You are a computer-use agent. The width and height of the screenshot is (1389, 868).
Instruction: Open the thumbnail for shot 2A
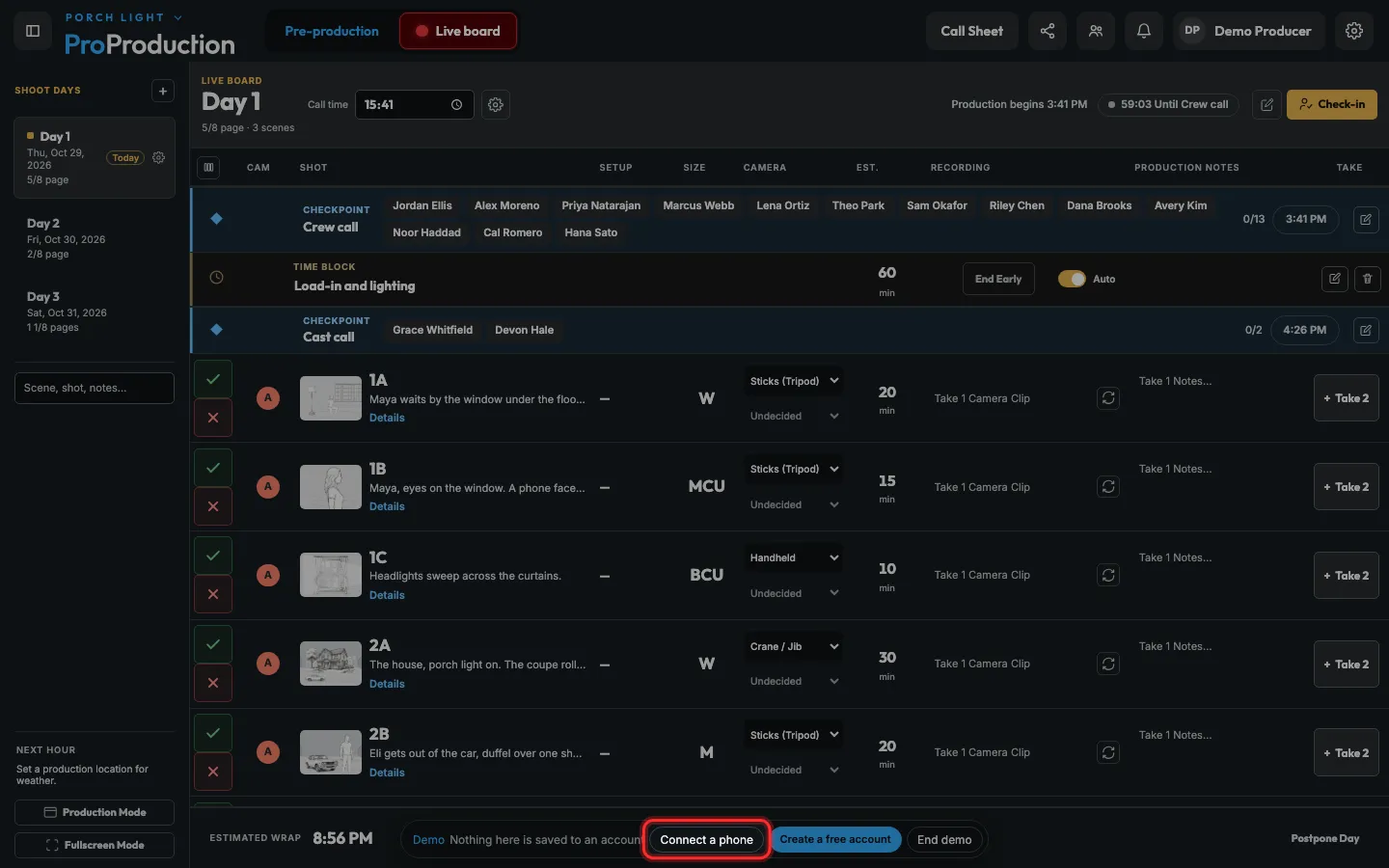(x=331, y=664)
